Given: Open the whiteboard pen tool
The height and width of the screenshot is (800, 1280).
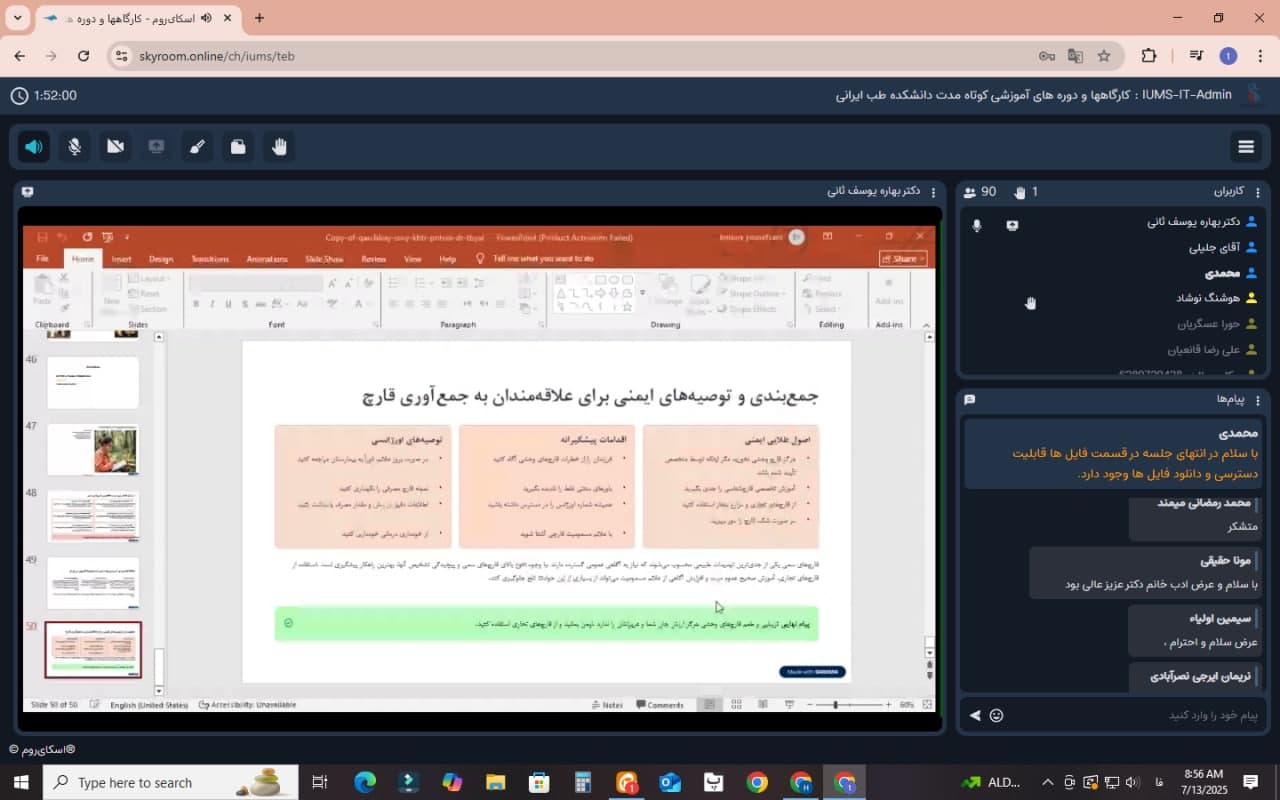Looking at the screenshot, I should pyautogui.click(x=197, y=147).
